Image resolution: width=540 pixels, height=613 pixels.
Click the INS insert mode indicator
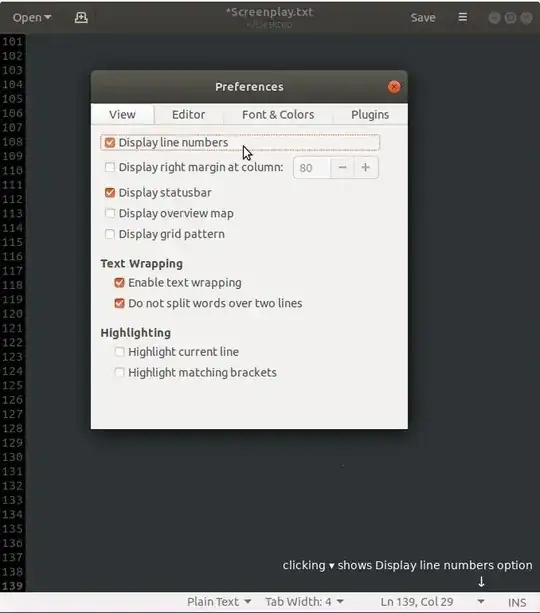517,602
